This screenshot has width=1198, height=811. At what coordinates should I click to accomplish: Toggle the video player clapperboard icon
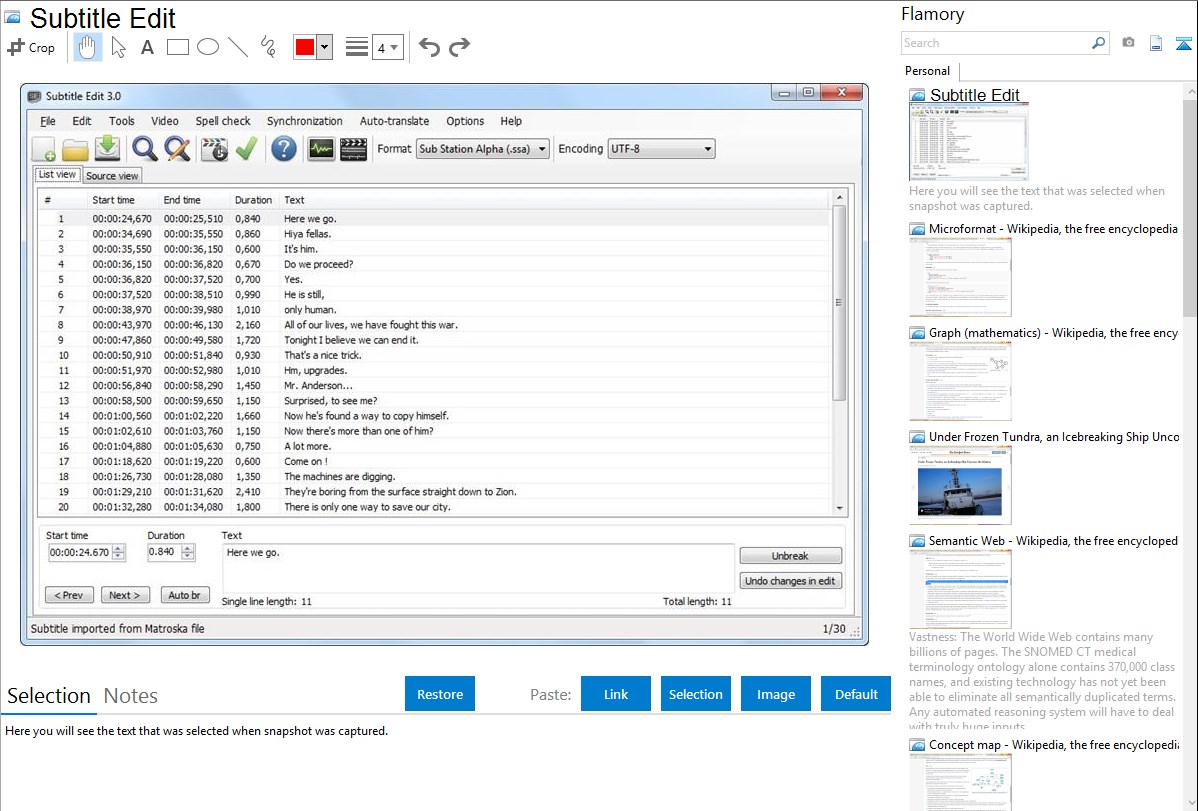click(x=353, y=149)
